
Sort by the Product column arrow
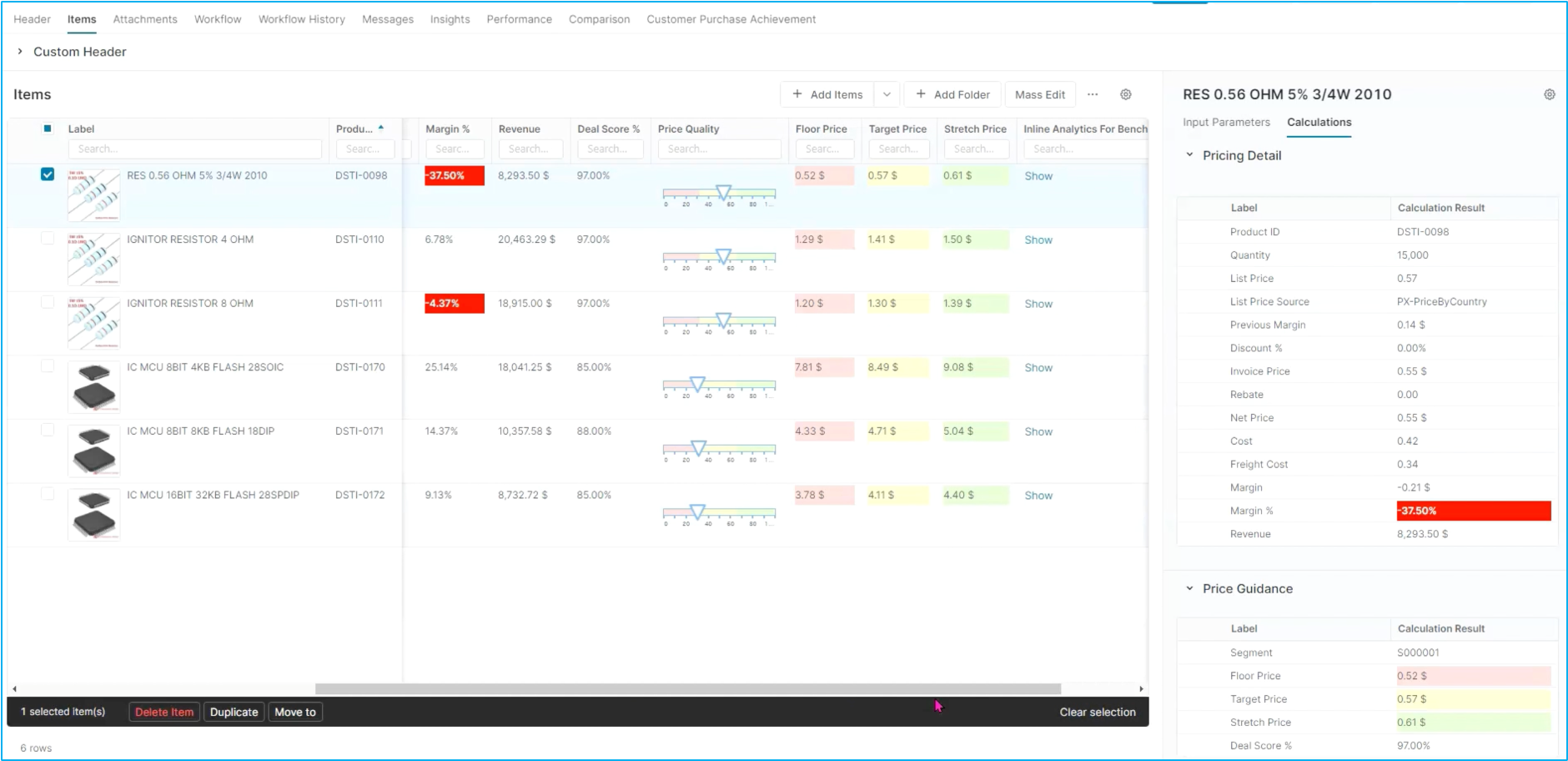click(381, 128)
